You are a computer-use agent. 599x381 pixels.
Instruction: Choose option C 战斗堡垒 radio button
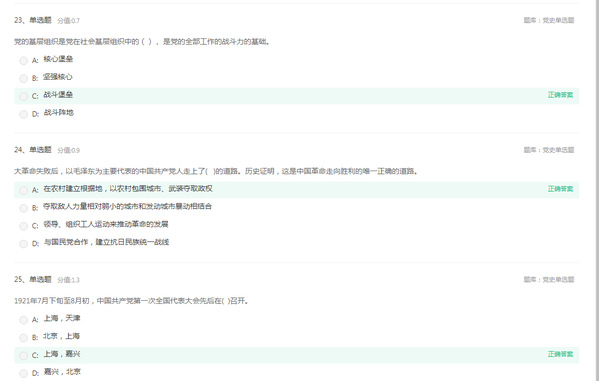23,96
